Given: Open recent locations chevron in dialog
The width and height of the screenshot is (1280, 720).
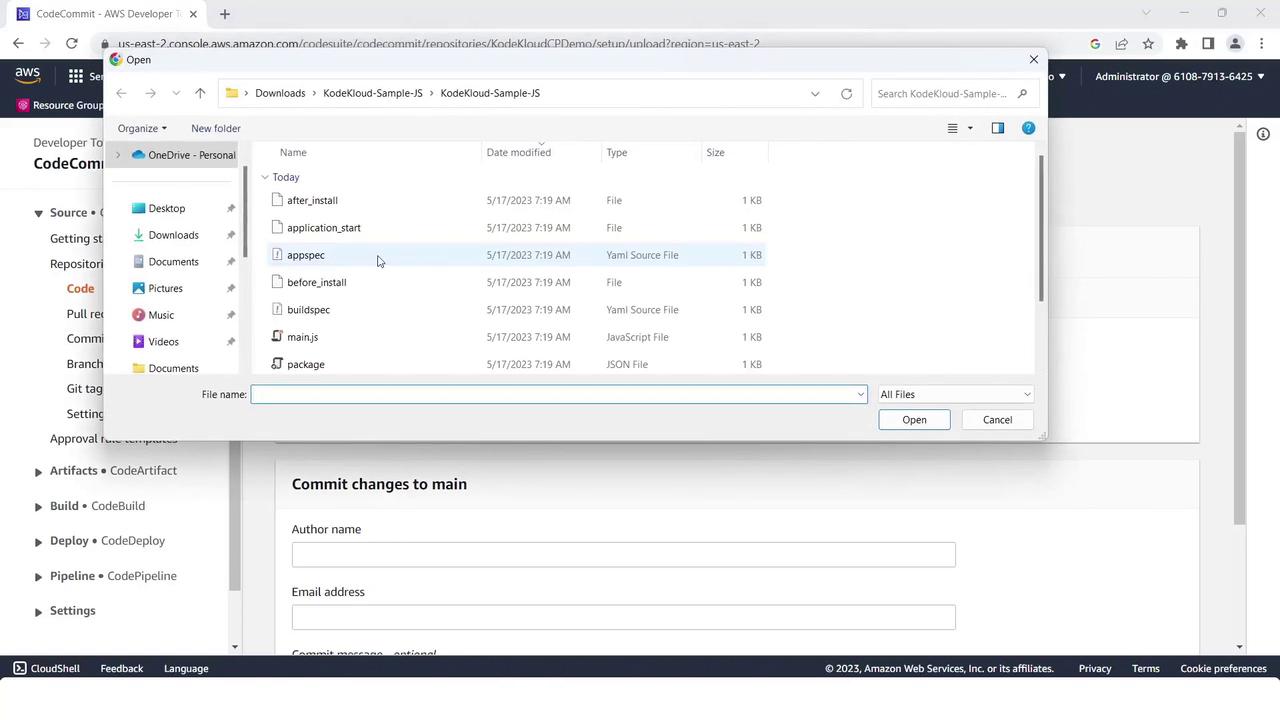Looking at the screenshot, I should pyautogui.click(x=176, y=93).
